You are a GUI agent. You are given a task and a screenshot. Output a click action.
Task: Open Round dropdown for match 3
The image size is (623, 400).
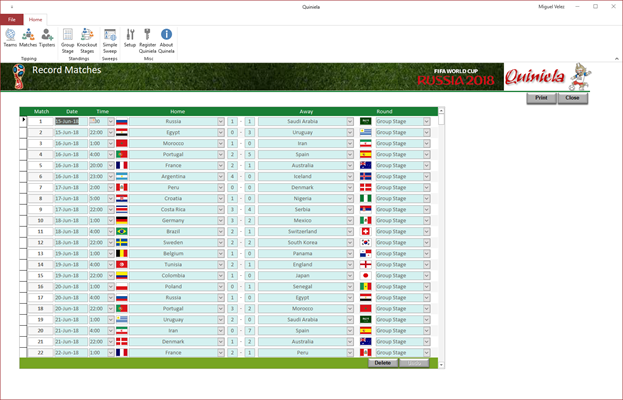[427, 143]
